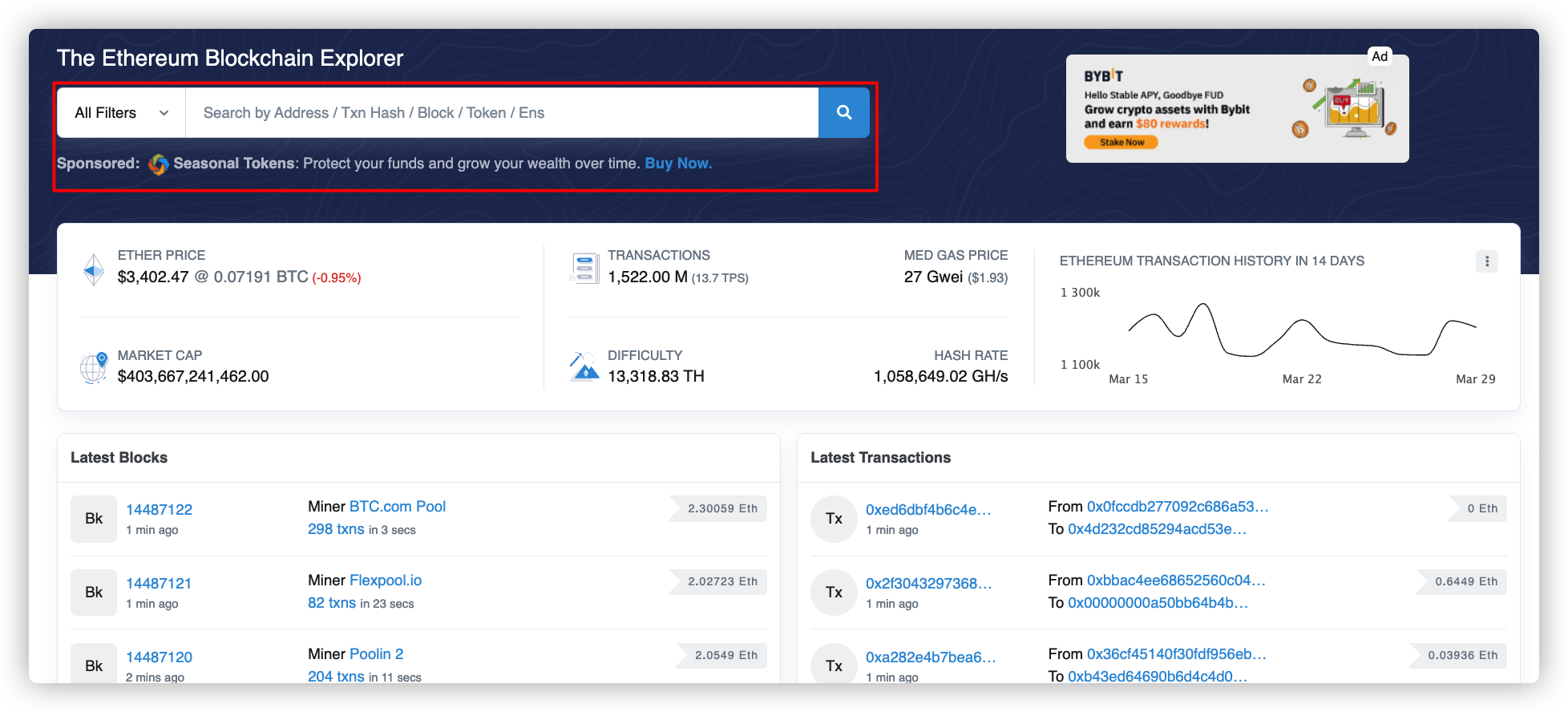
Task: Click the Ad label badge
Action: point(1379,56)
